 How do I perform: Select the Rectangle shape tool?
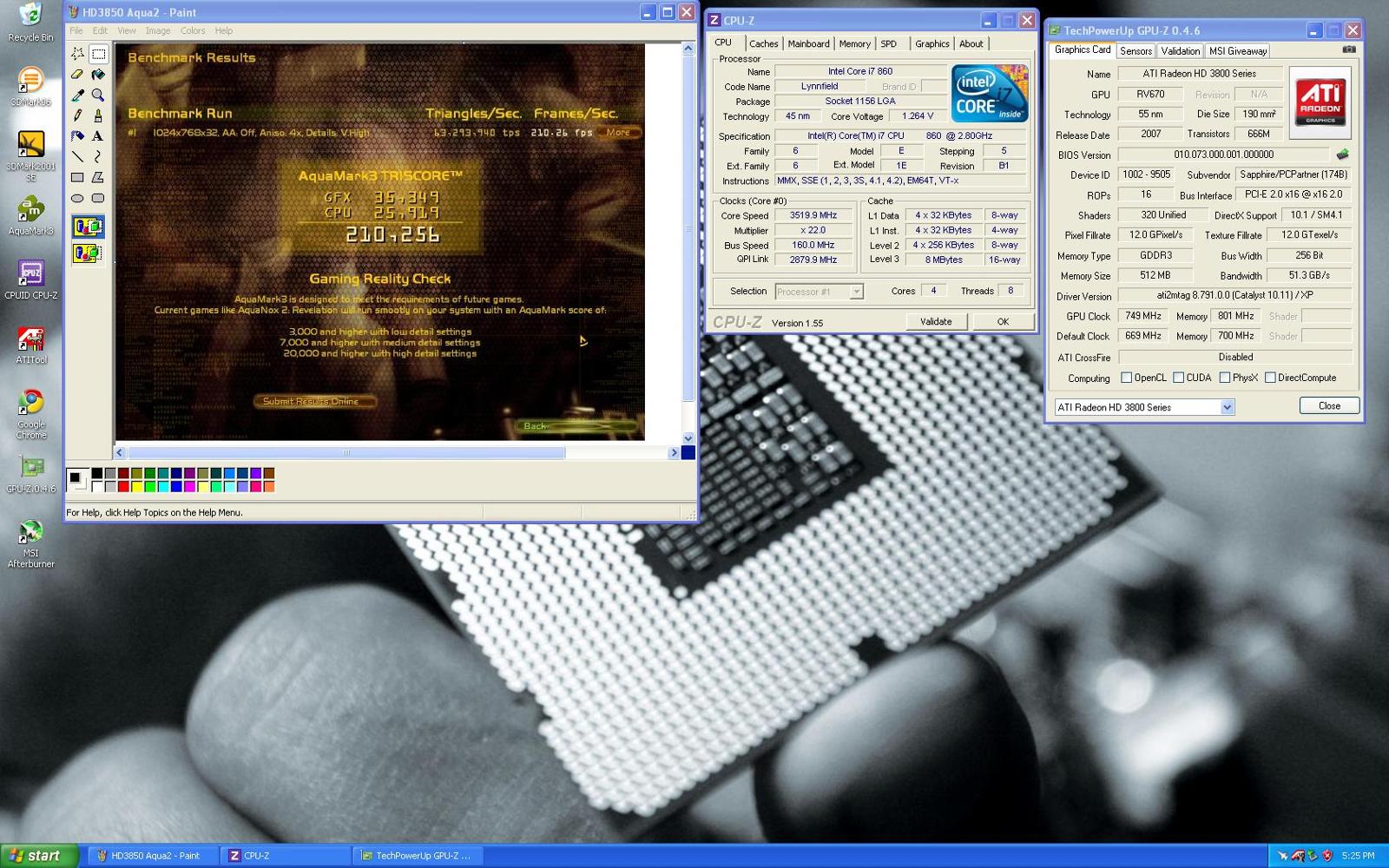coord(77,177)
